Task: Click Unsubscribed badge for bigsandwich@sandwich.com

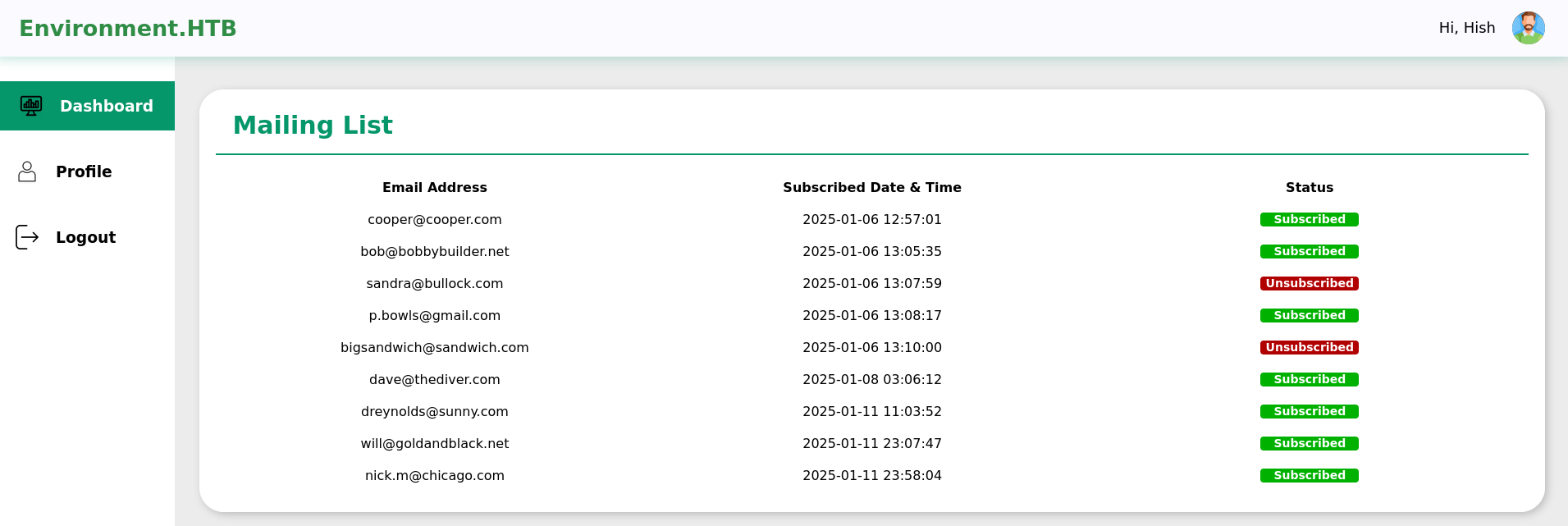Action: click(x=1309, y=347)
